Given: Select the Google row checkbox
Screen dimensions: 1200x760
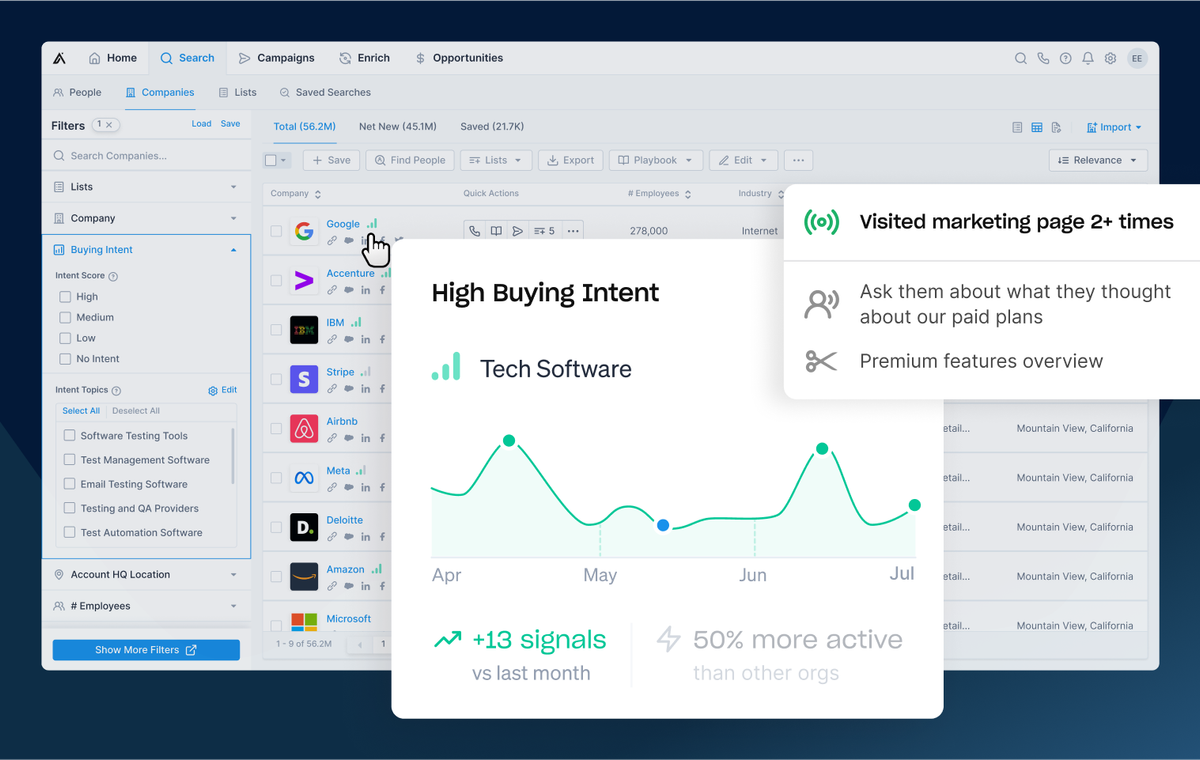Looking at the screenshot, I should click(x=276, y=231).
